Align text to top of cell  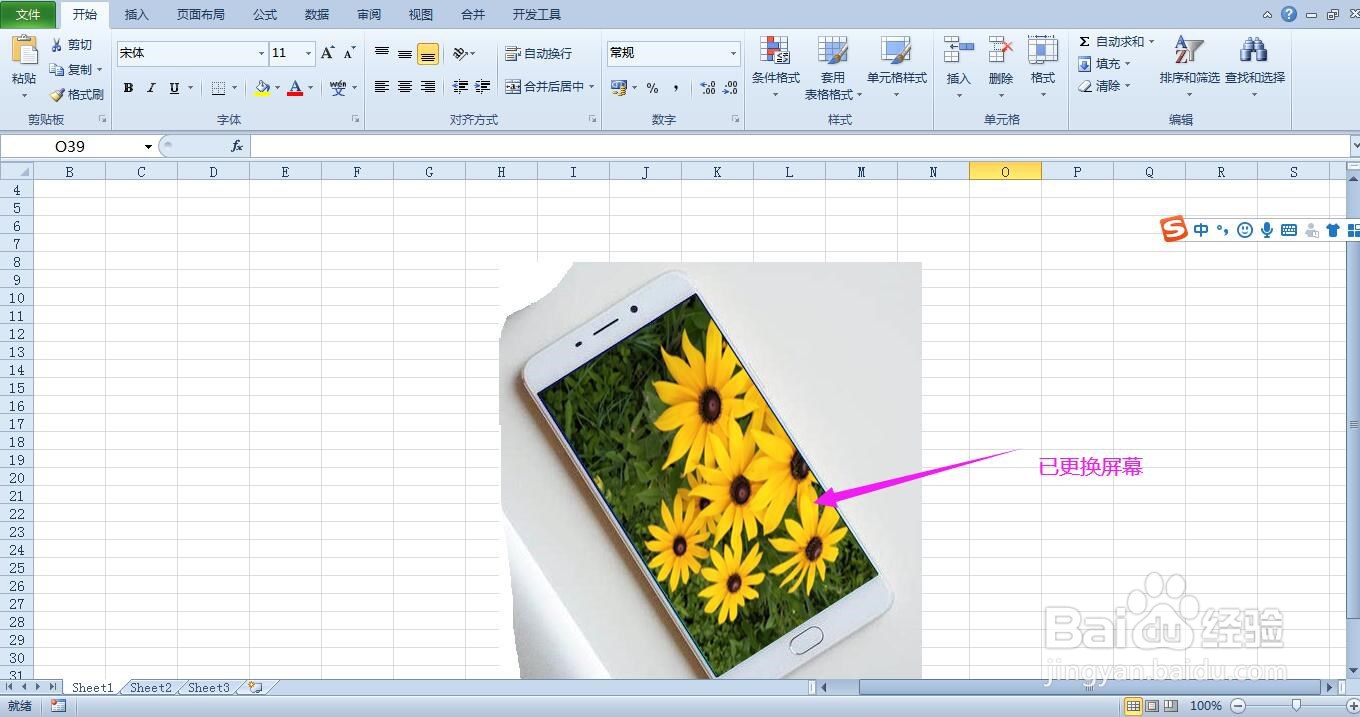click(382, 53)
